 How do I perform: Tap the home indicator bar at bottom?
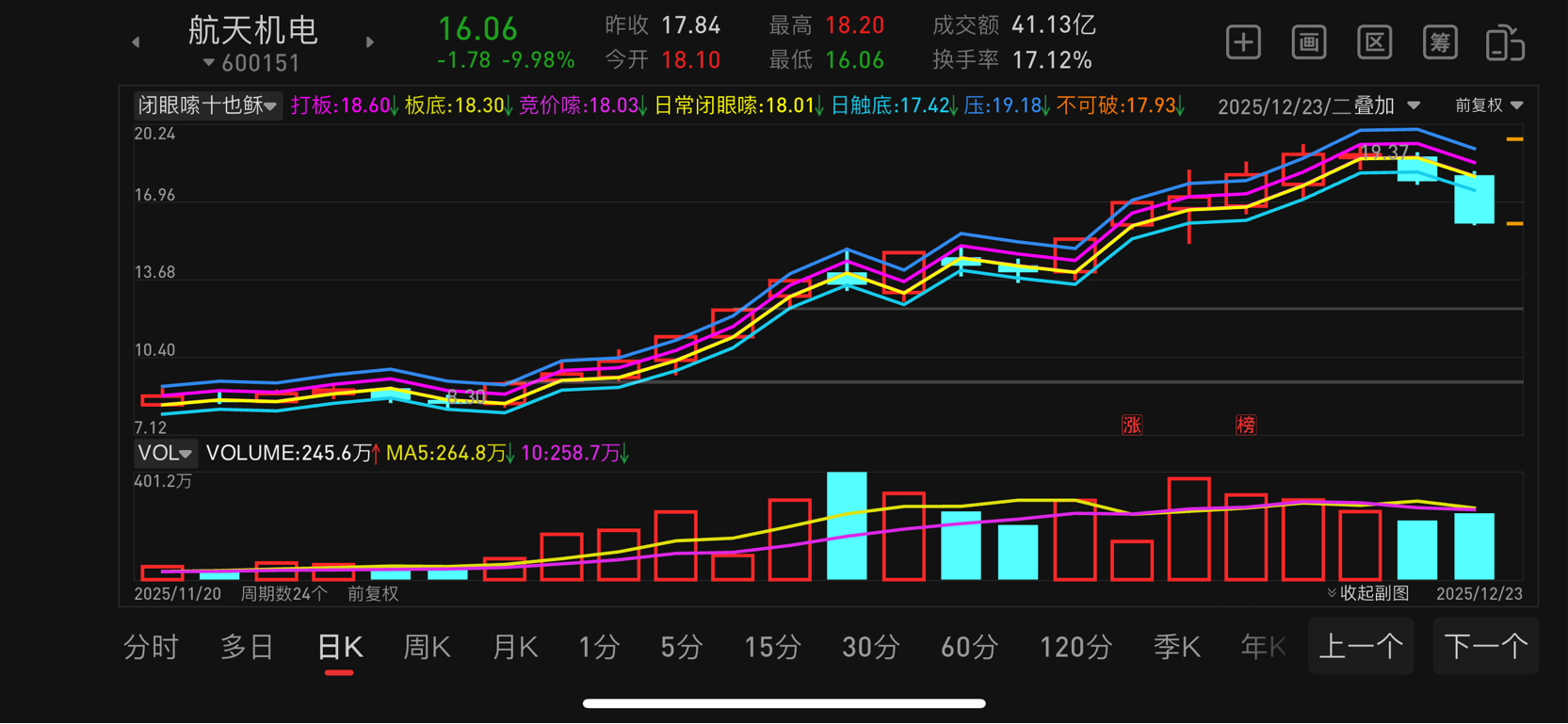784,703
